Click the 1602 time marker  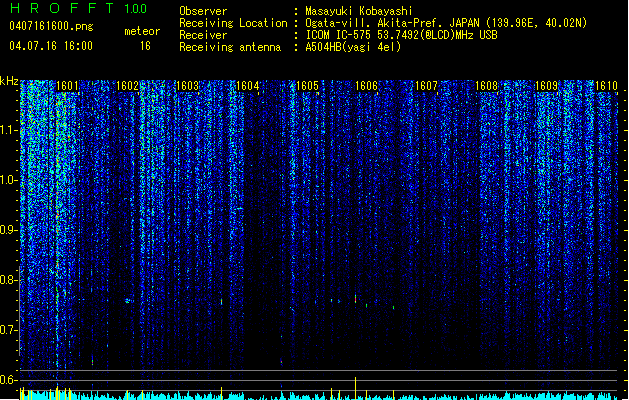pos(127,86)
